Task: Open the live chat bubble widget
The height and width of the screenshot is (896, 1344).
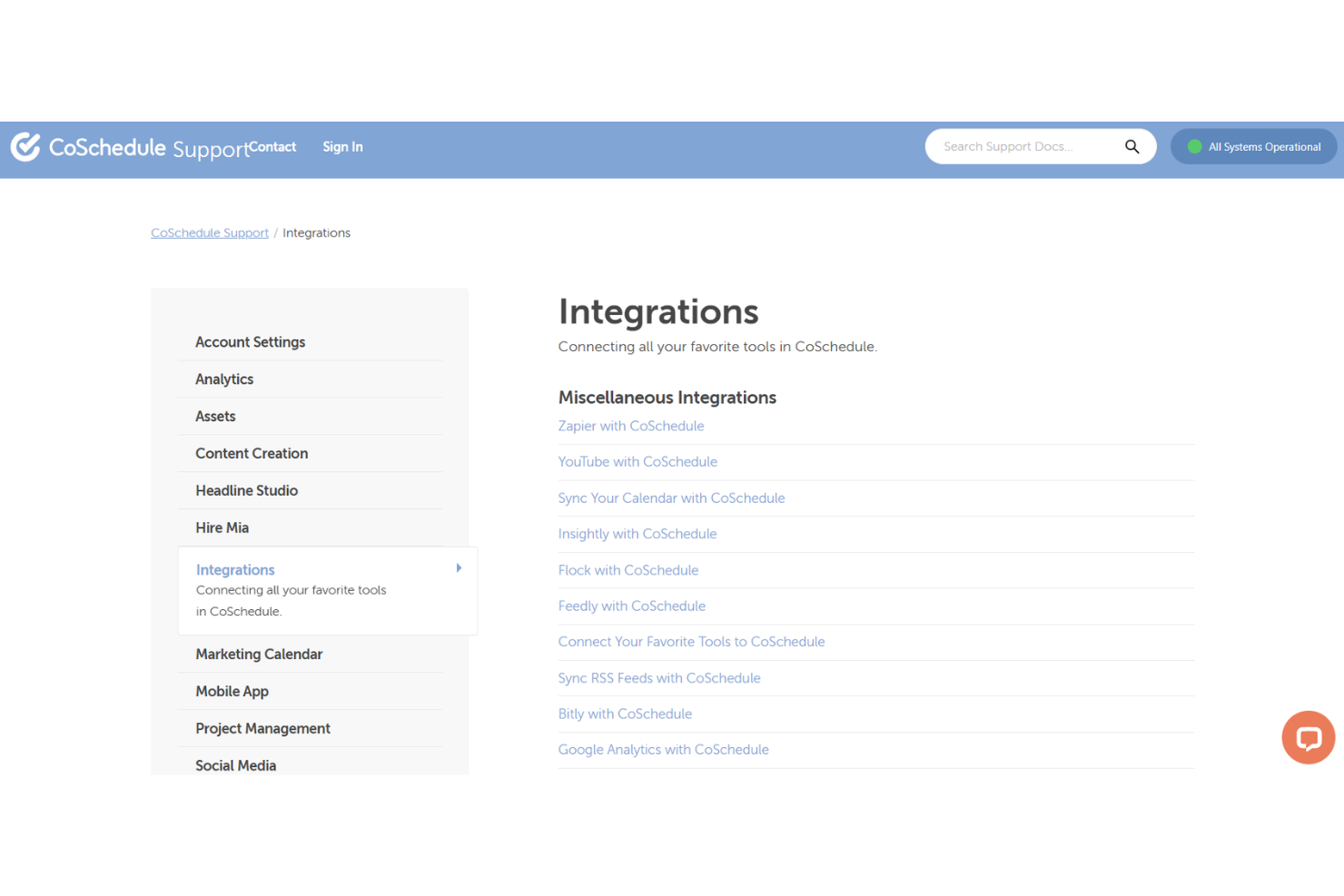Action: click(1308, 737)
